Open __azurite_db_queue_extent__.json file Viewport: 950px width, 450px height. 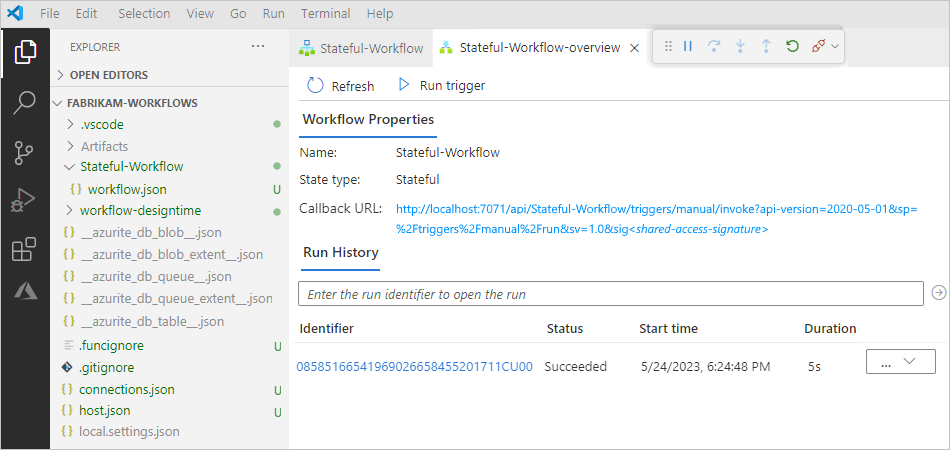(176, 299)
